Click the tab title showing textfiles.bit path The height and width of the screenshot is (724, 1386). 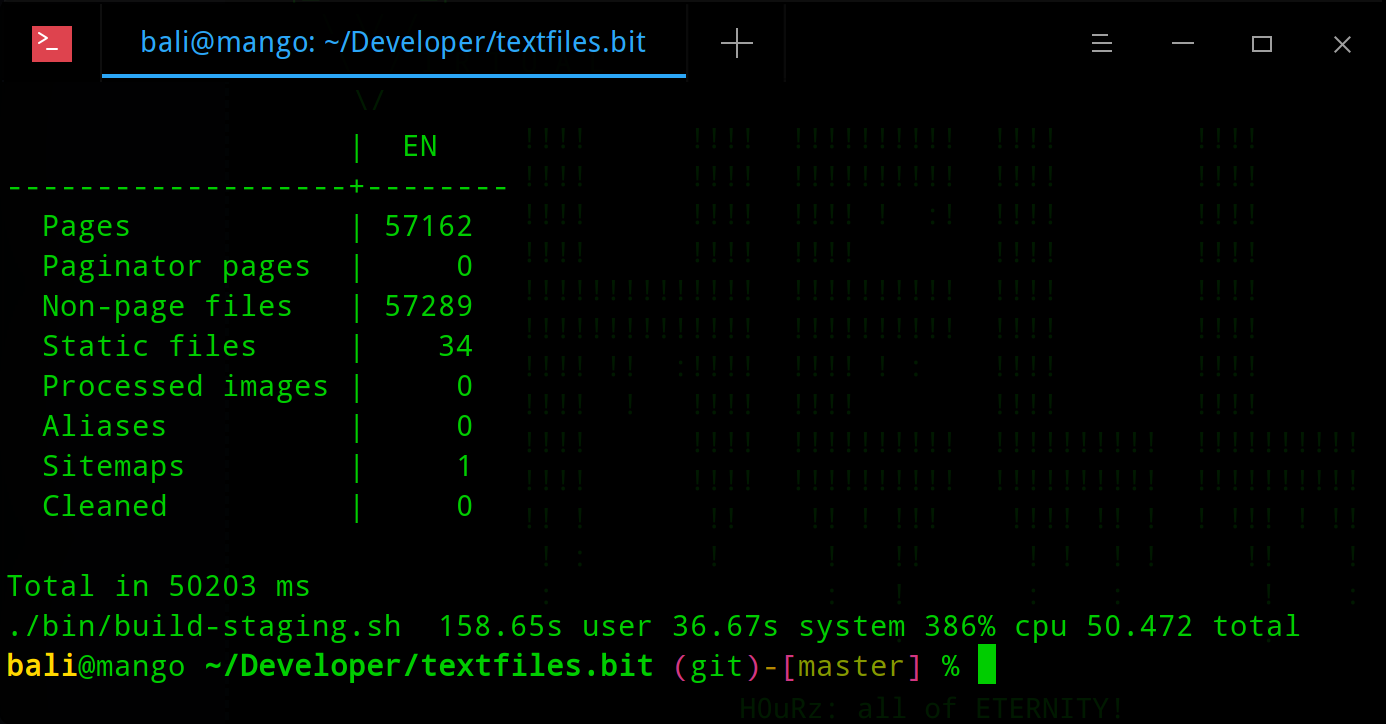pos(393,42)
